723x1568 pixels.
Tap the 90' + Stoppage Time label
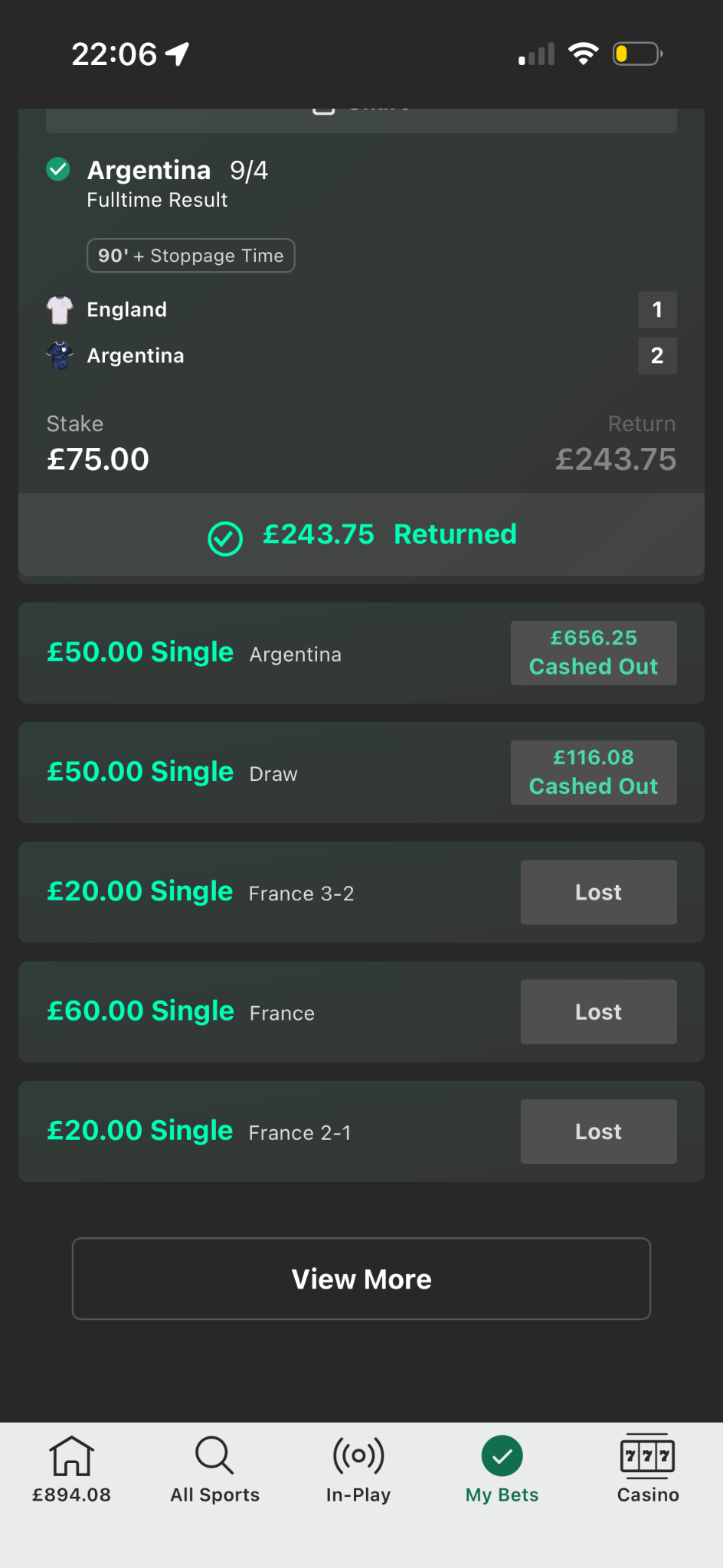191,256
